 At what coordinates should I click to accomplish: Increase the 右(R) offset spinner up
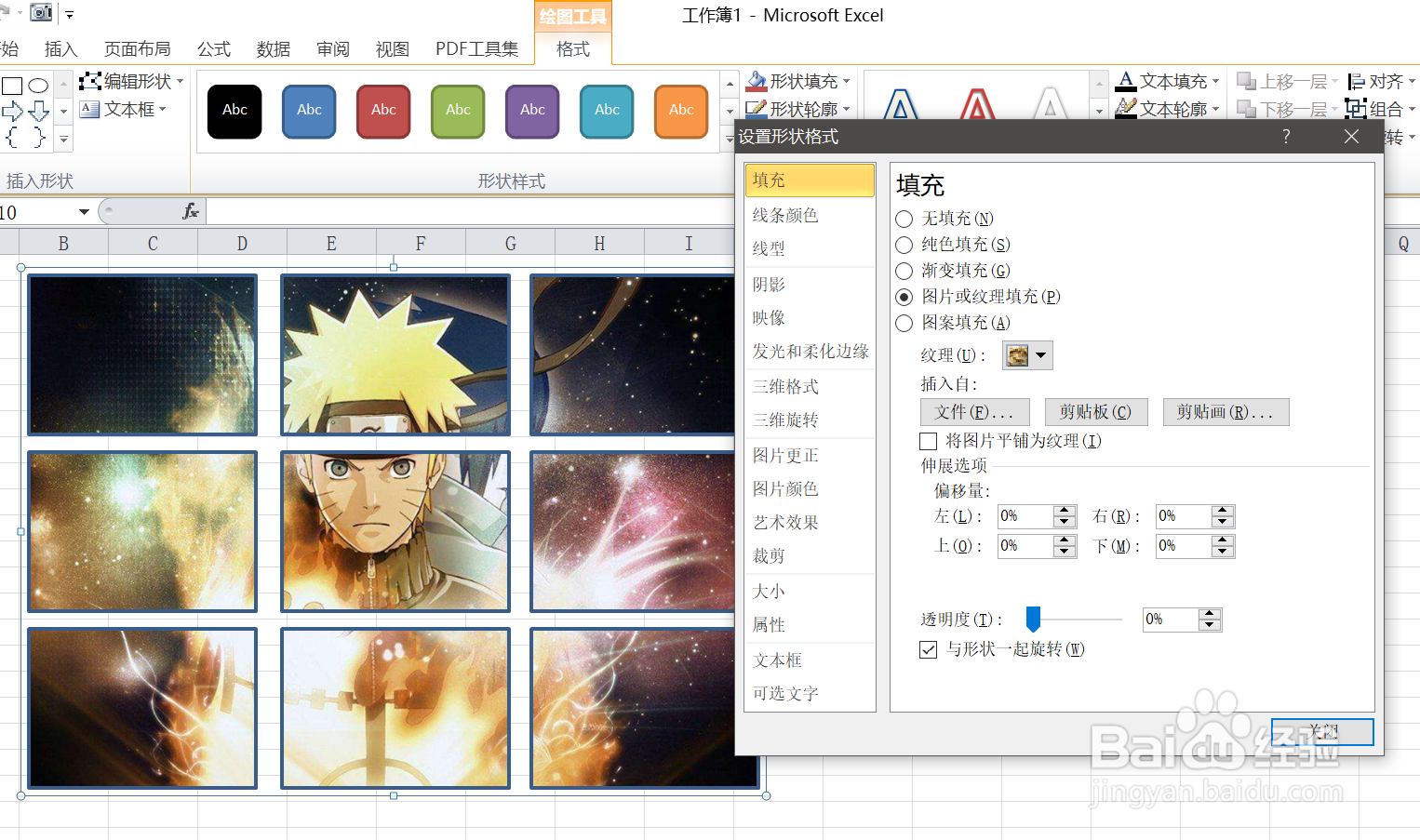(x=1223, y=511)
